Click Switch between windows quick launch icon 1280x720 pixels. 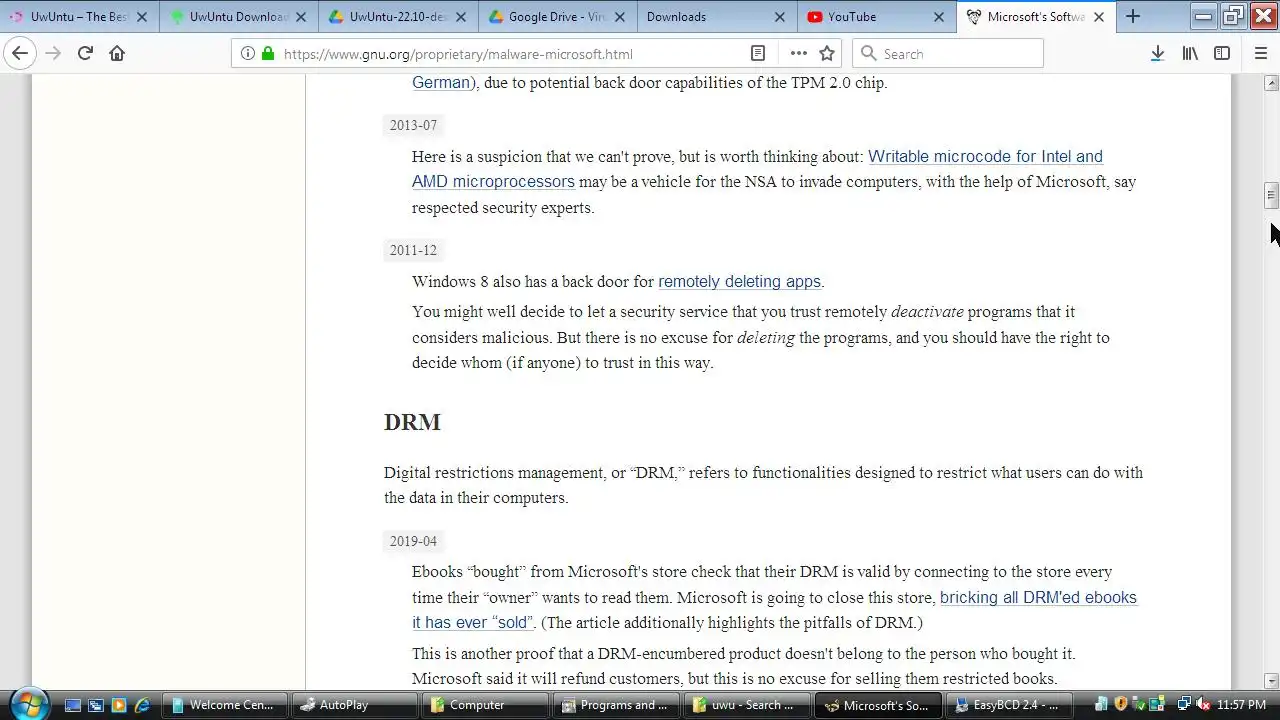[x=96, y=705]
